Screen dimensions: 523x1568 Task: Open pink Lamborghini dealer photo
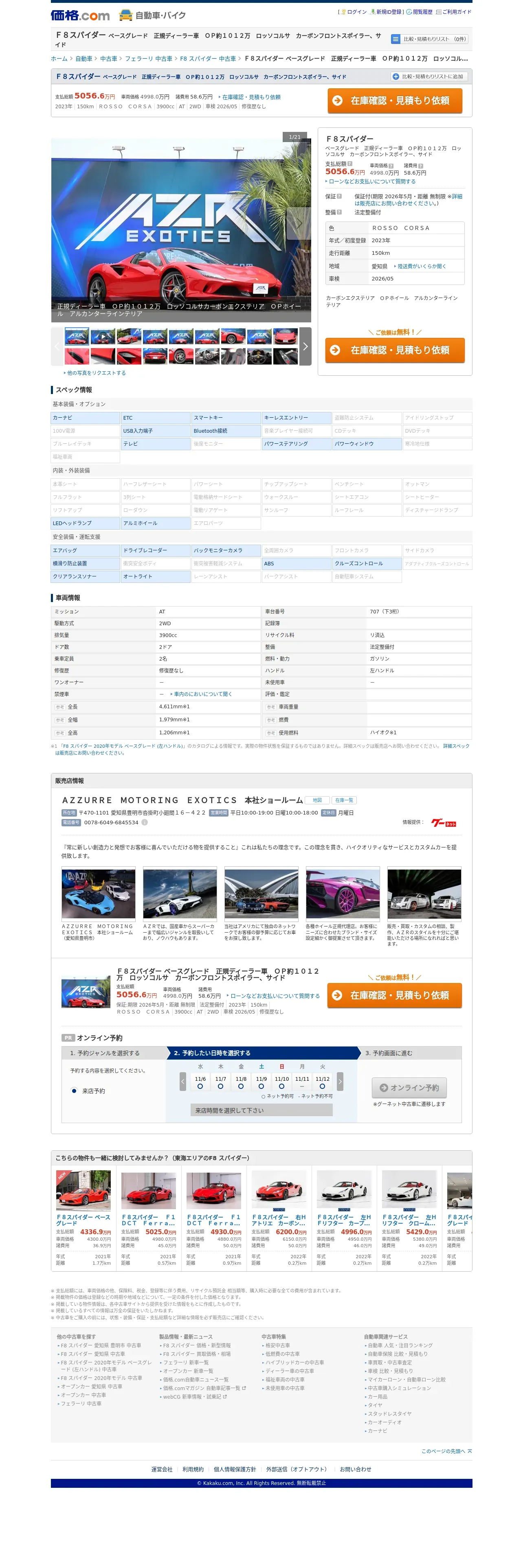343,893
